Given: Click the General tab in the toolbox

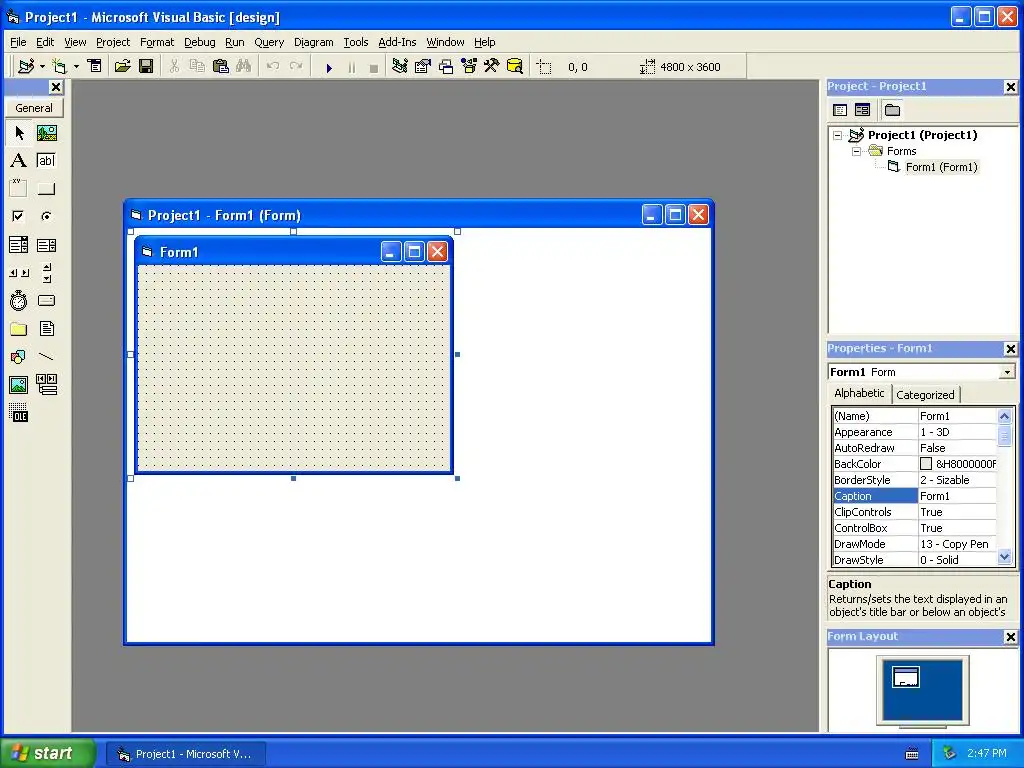Looking at the screenshot, I should point(34,108).
